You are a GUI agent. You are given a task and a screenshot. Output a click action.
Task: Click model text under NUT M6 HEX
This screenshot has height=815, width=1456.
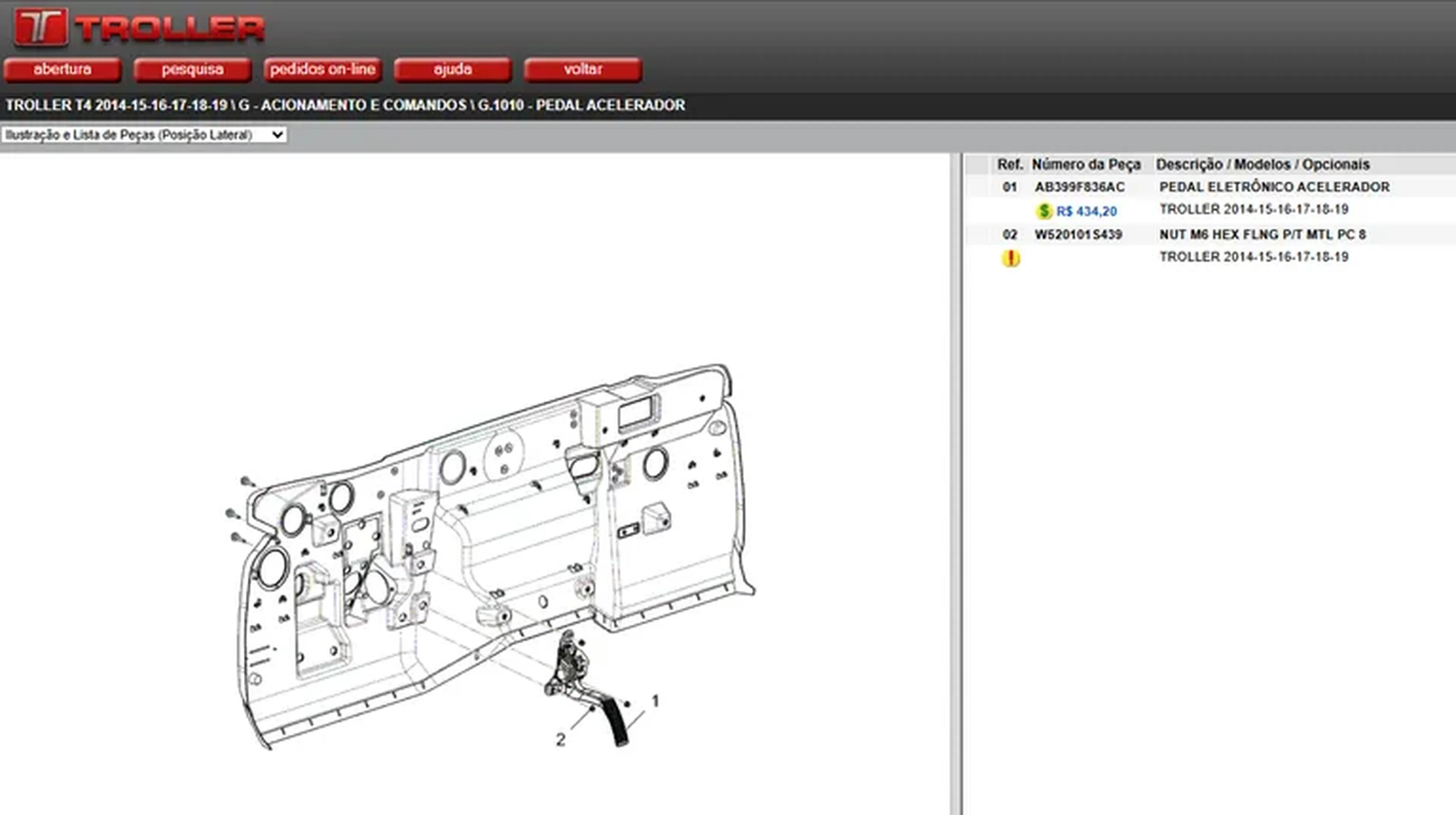[x=1254, y=257]
